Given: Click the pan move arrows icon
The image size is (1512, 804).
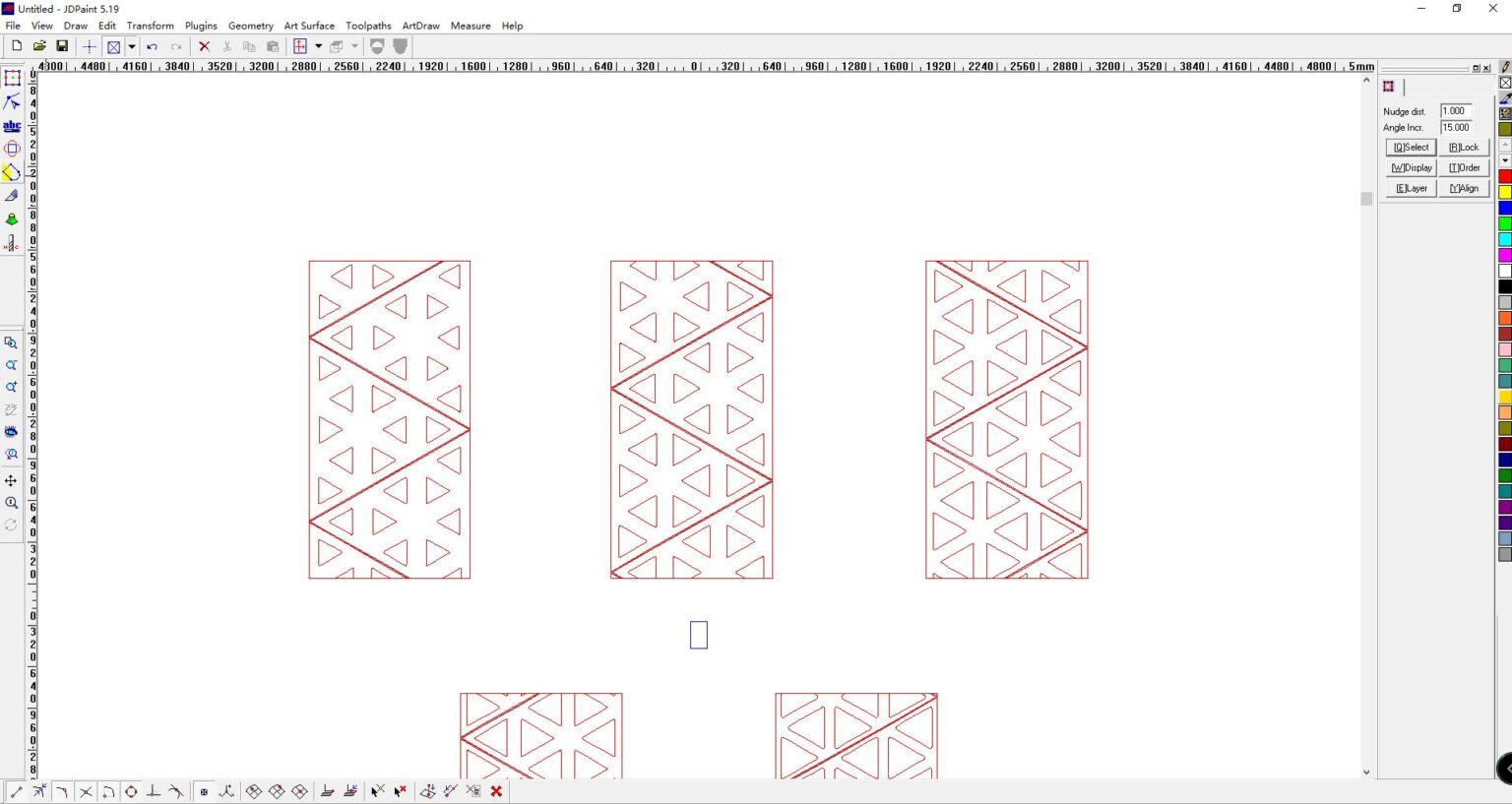Looking at the screenshot, I should click(x=11, y=480).
